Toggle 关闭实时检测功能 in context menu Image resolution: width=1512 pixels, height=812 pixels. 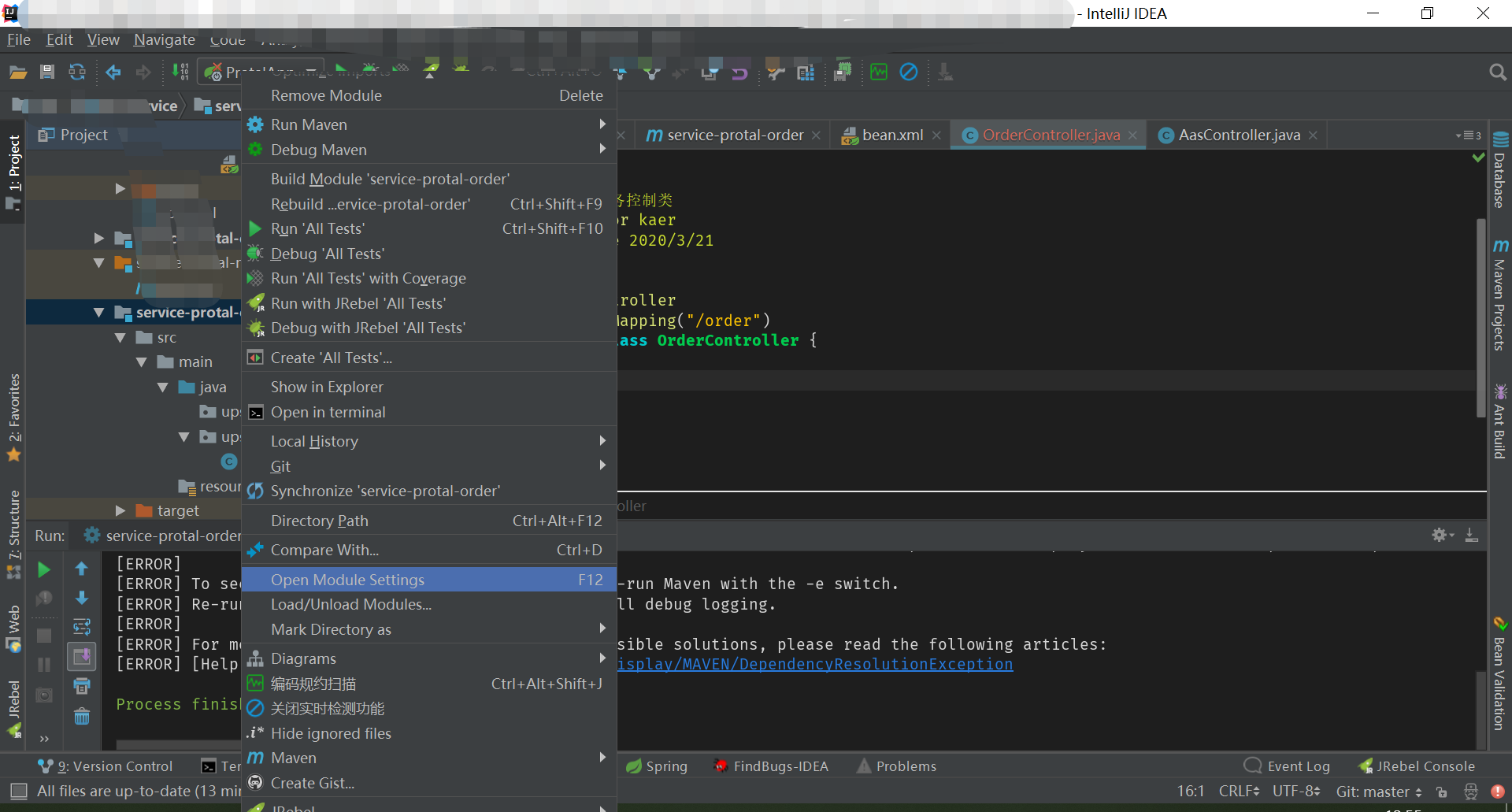click(429, 709)
